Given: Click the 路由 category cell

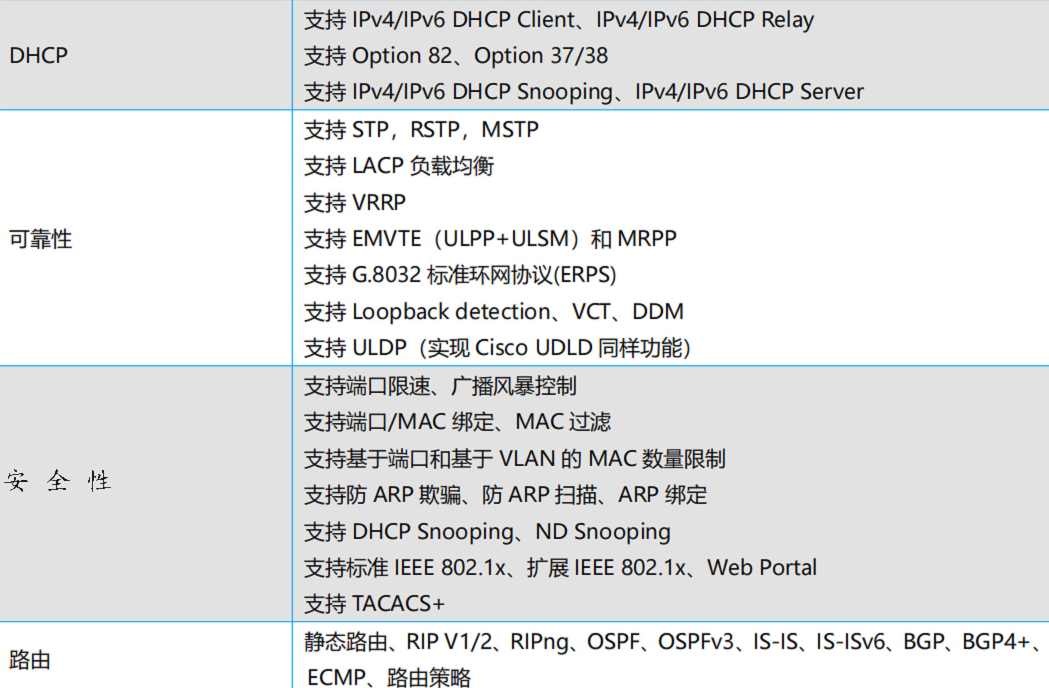Looking at the screenshot, I should pos(146,655).
